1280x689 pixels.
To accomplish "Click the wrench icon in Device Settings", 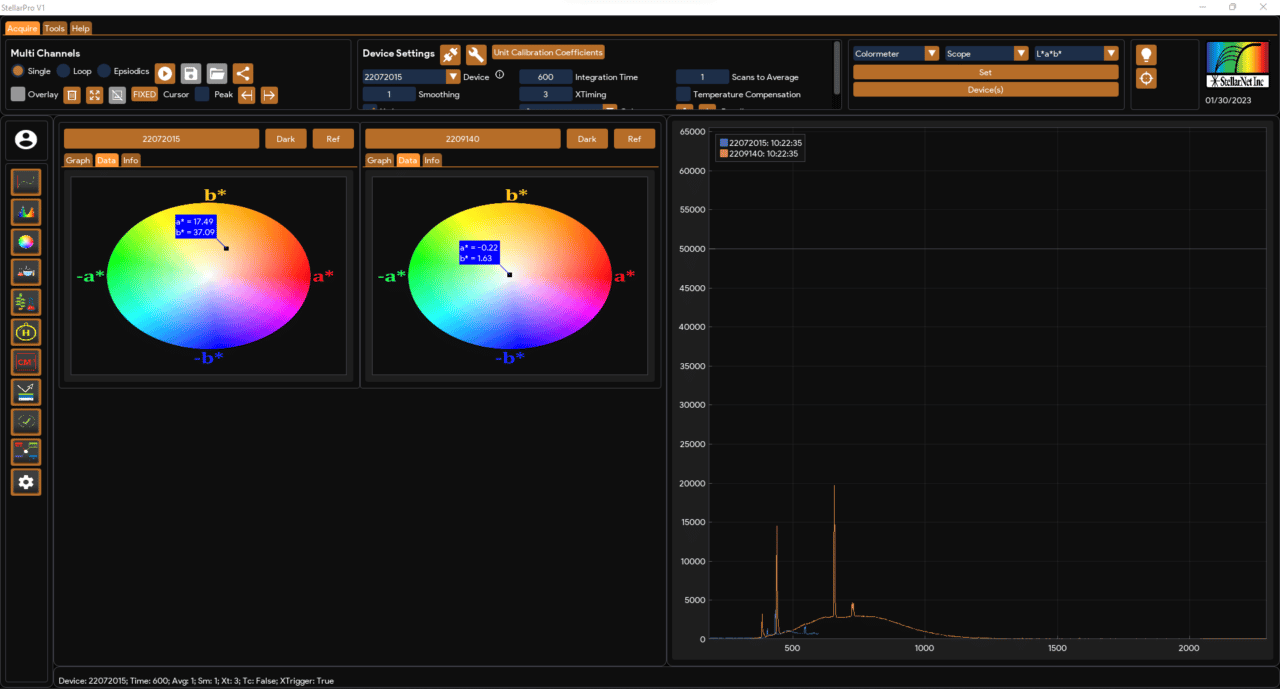I will pyautogui.click(x=475, y=53).
